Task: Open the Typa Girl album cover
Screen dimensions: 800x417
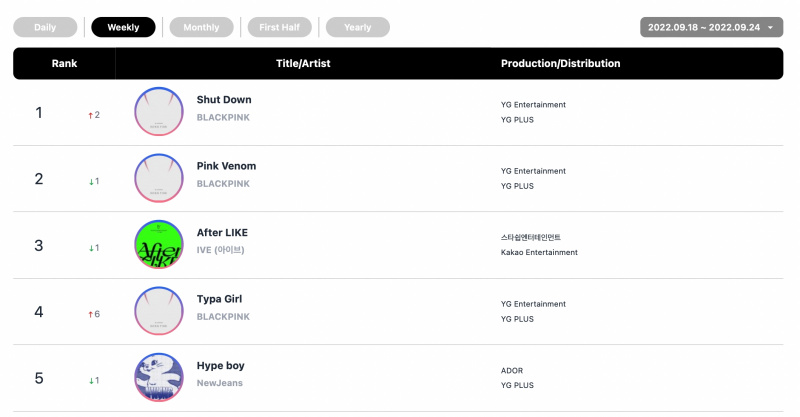Action: tap(159, 311)
